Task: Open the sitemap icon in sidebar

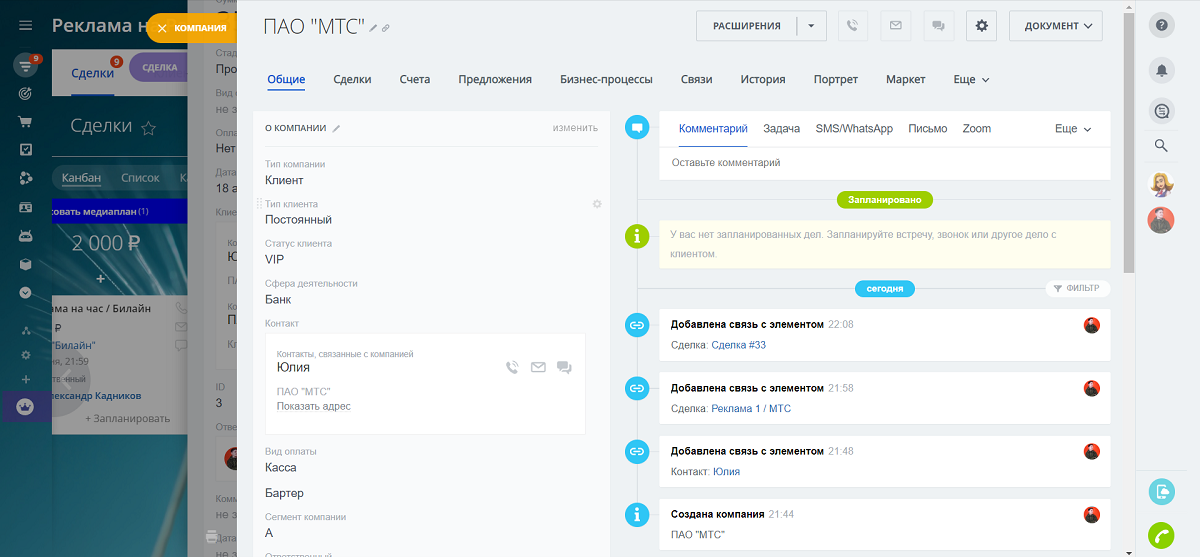Action: [x=26, y=331]
